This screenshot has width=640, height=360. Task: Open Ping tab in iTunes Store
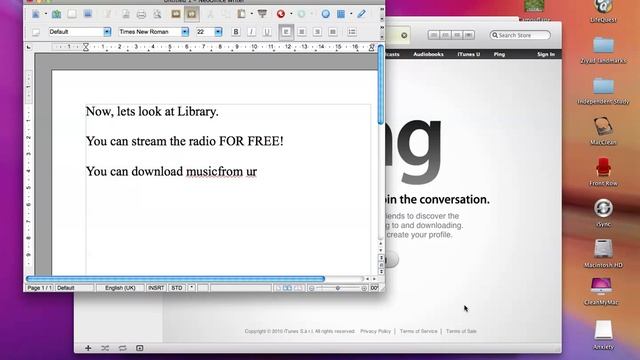499,54
